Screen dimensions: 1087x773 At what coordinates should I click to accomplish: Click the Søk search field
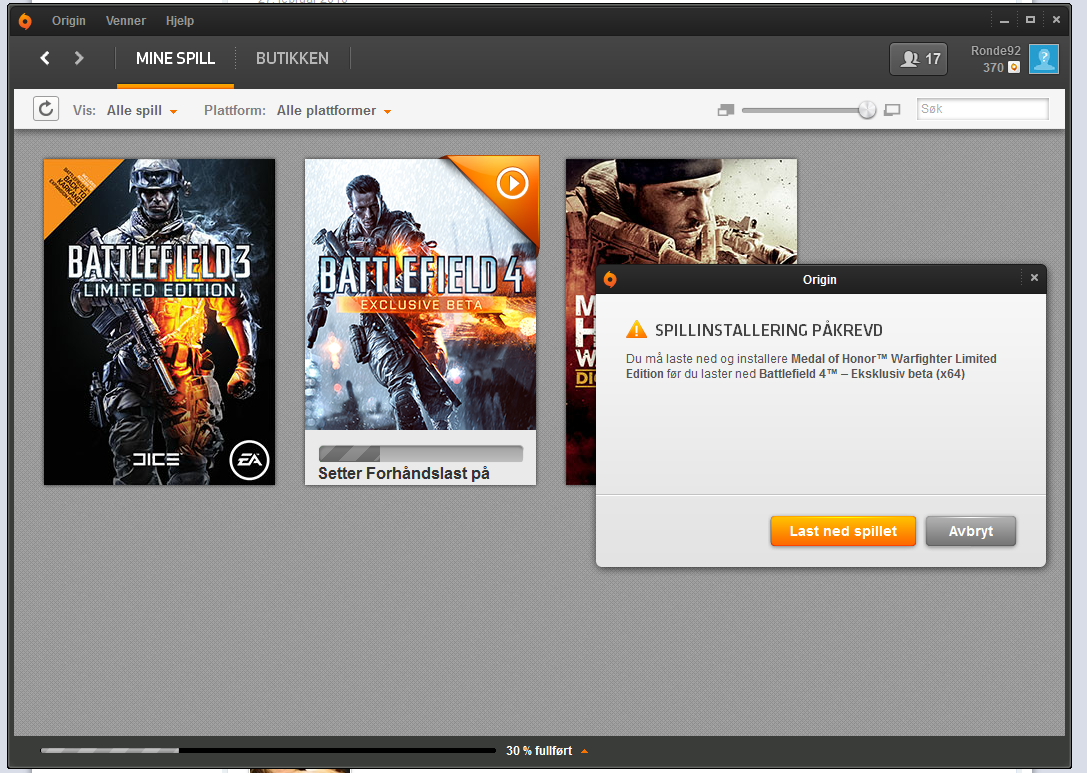tap(982, 109)
